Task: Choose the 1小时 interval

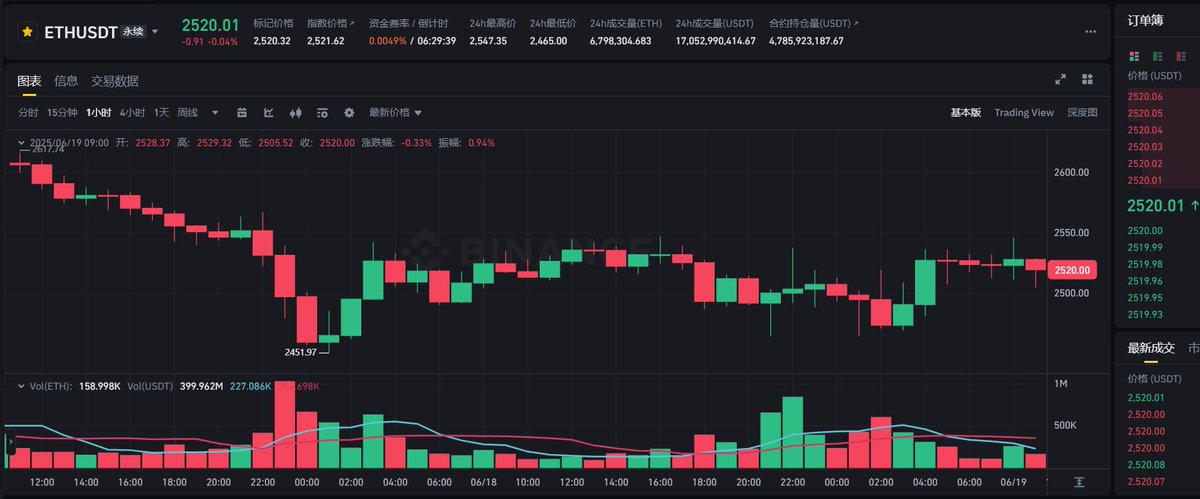Action: point(99,113)
